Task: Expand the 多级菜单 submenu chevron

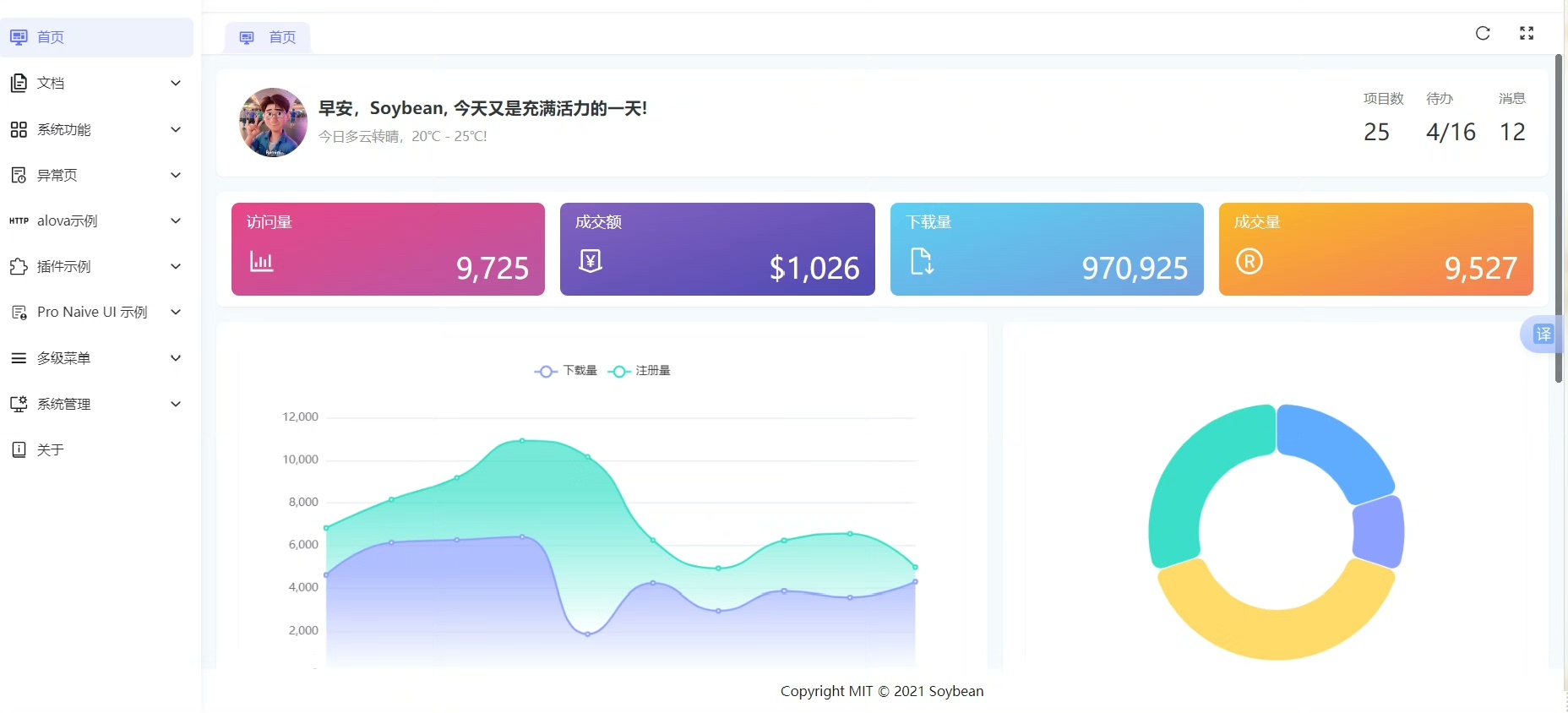Action: click(176, 358)
